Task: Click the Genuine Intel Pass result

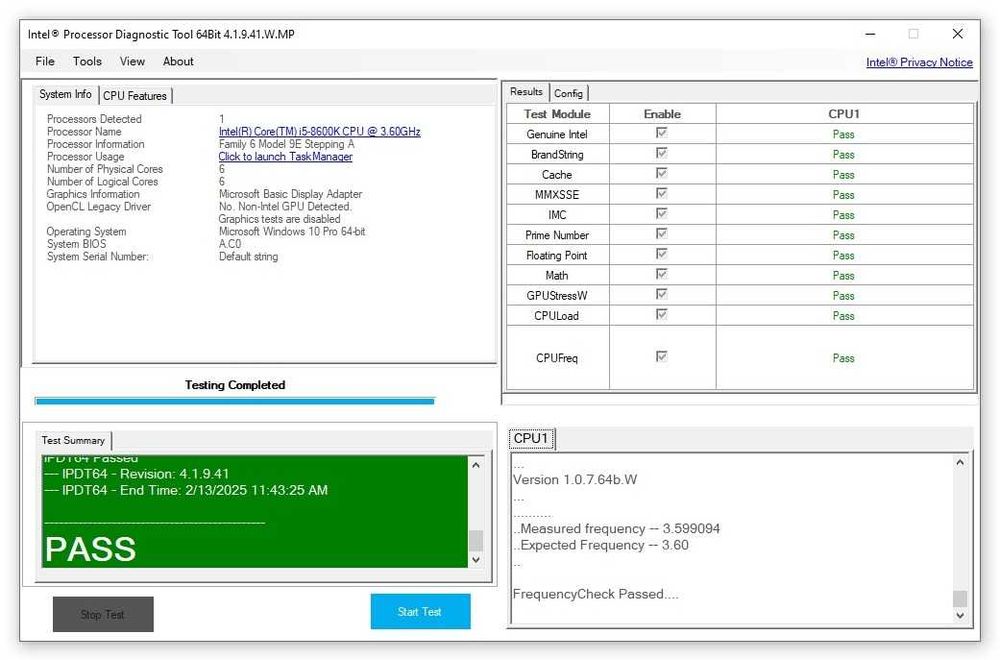Action: tap(843, 135)
